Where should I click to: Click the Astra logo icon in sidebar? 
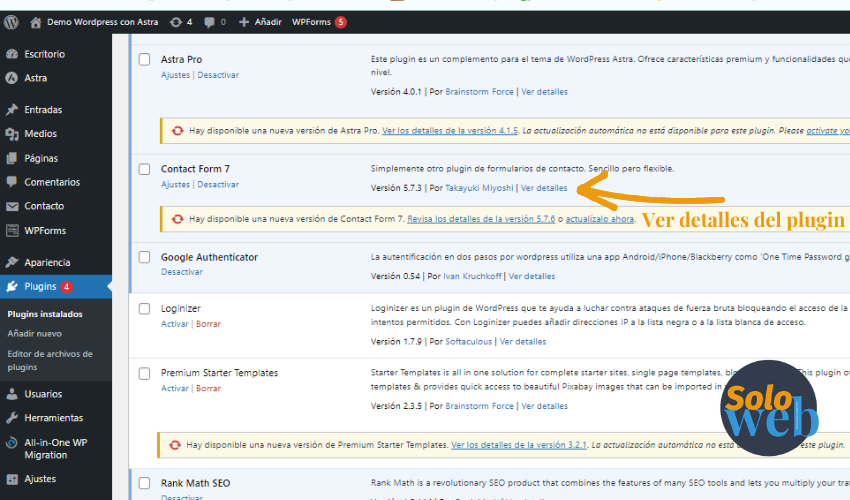[12, 78]
